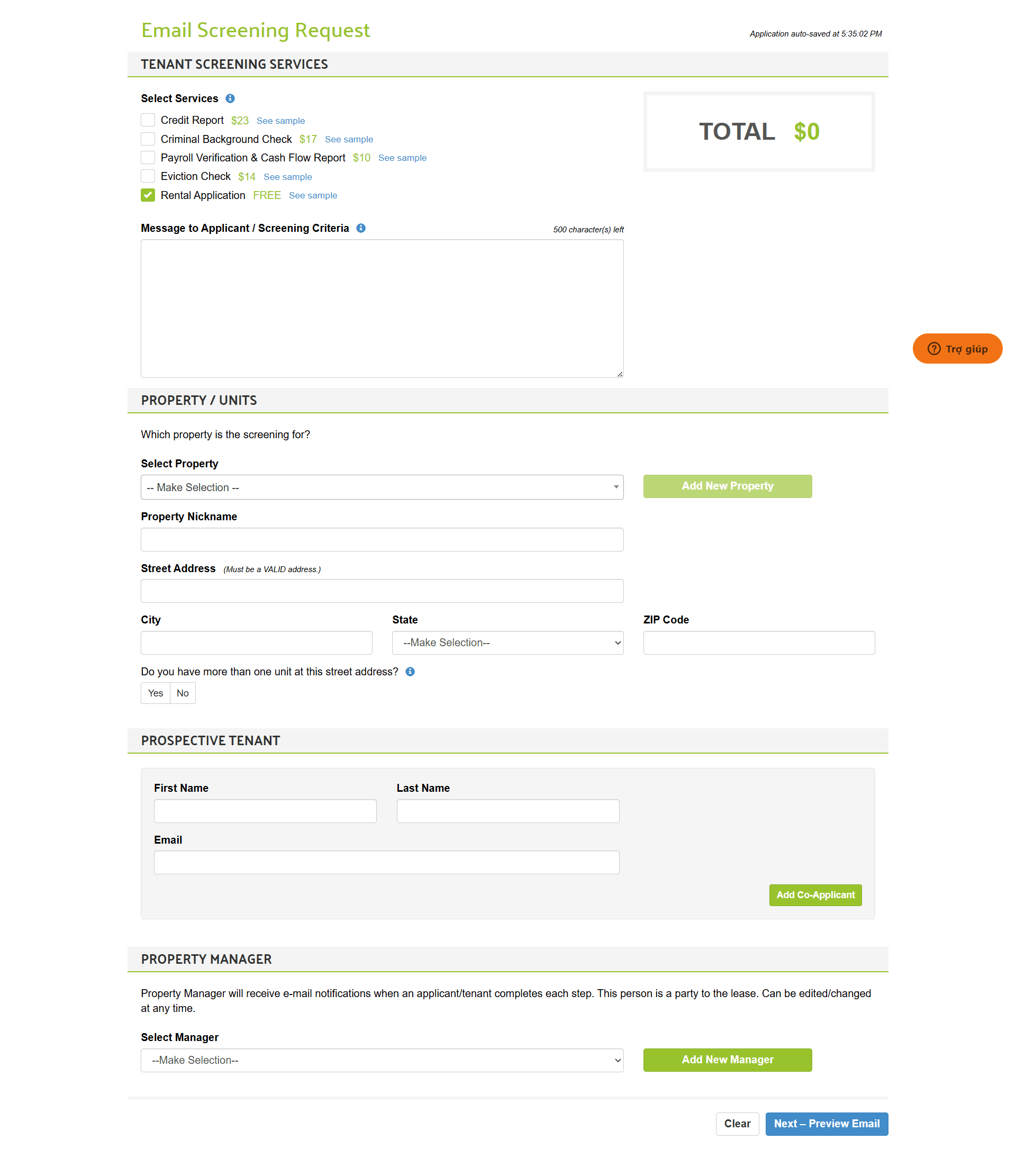
Task: Click the Add New Manager button
Action: (727, 1060)
